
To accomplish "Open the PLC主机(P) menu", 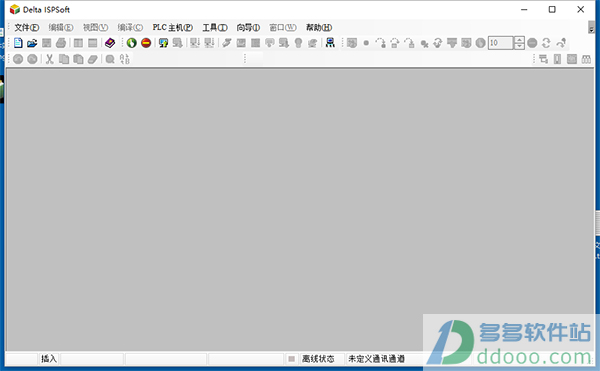I will pos(173,28).
